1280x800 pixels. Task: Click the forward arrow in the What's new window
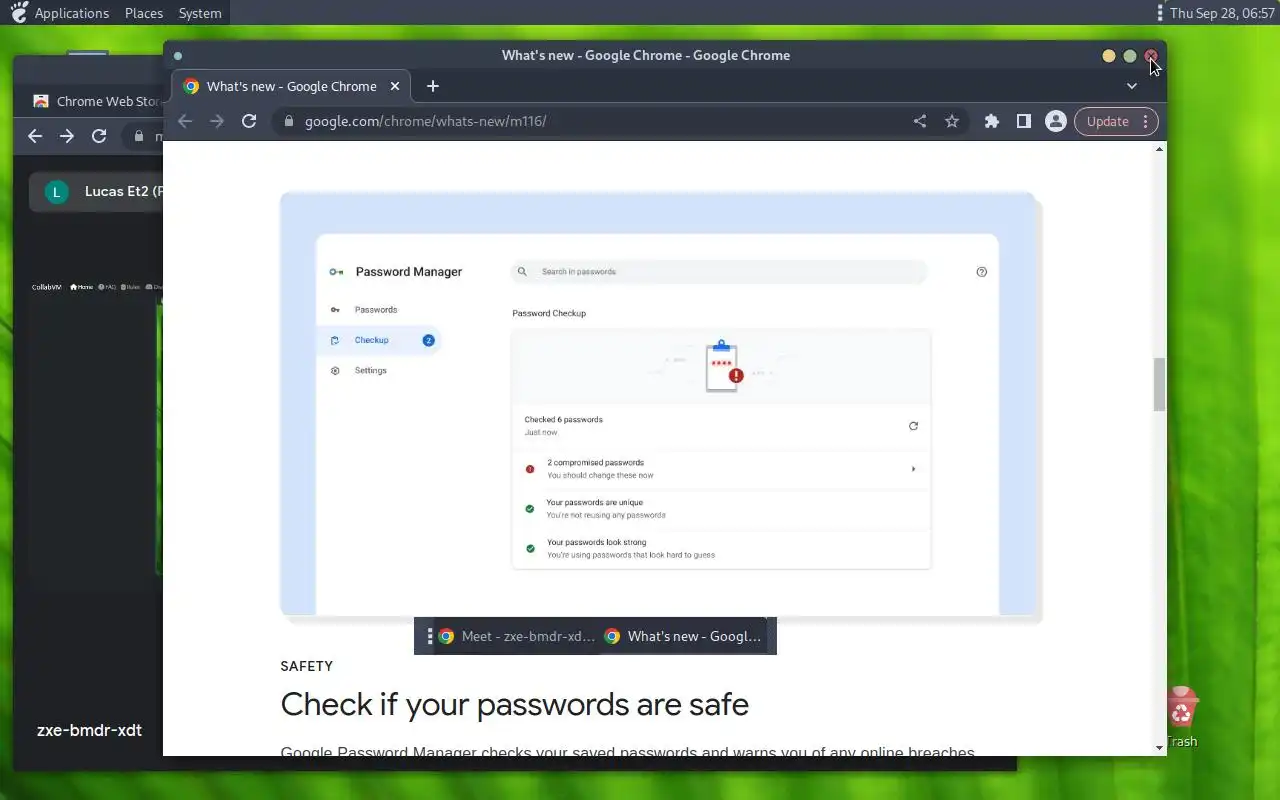(217, 121)
